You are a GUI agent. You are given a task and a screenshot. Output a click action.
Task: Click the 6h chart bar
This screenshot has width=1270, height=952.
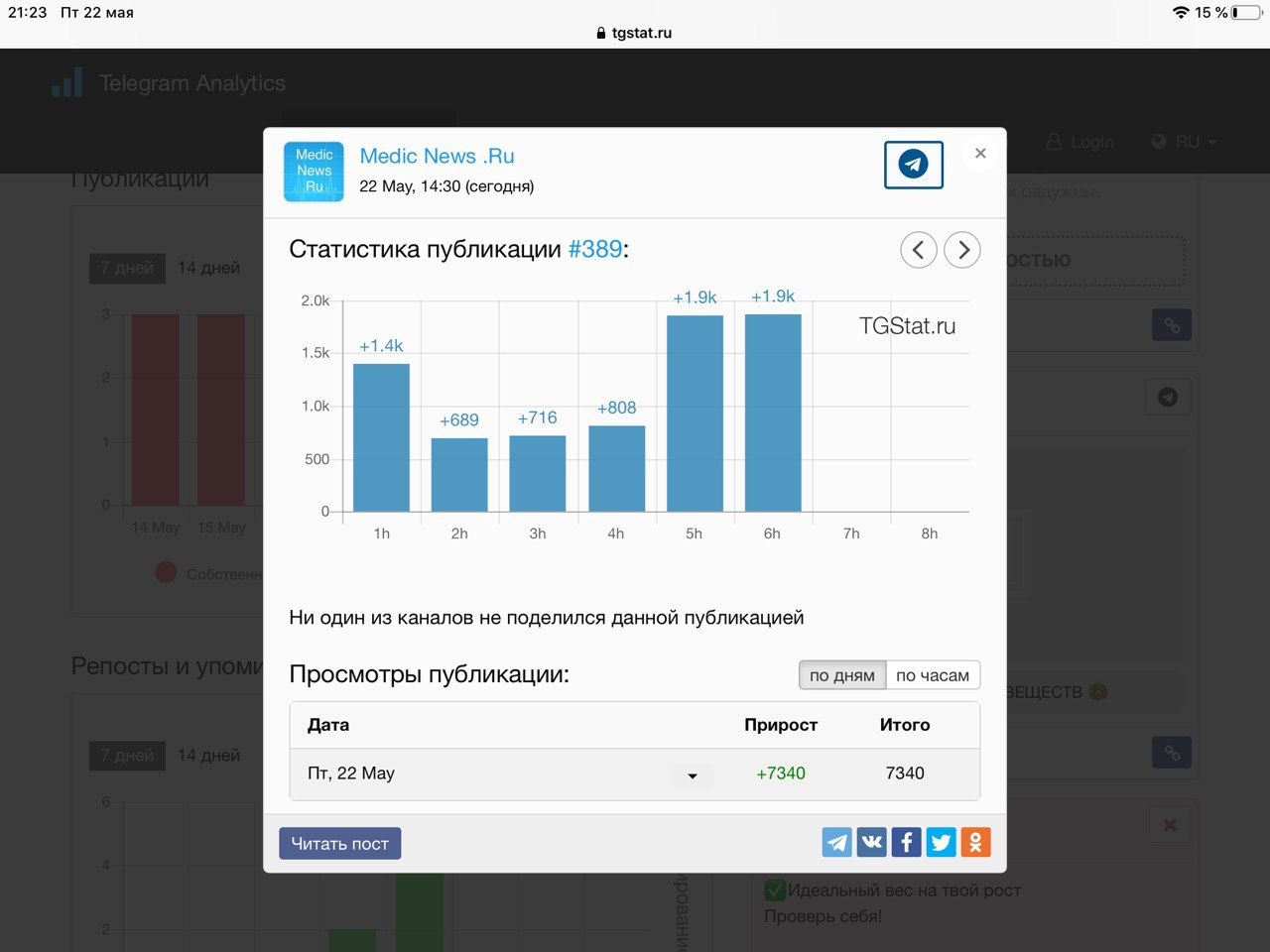click(773, 413)
